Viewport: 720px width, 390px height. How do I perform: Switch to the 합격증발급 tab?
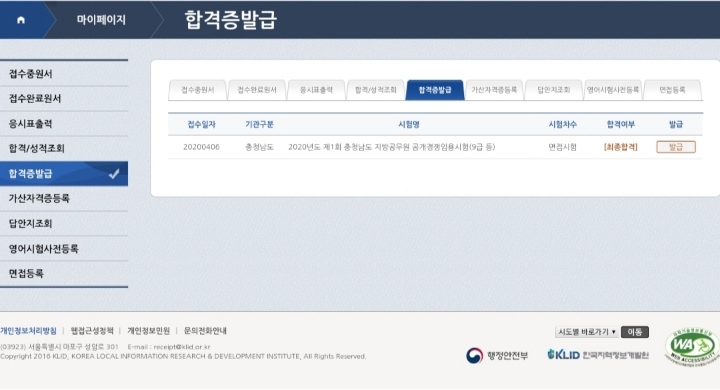[435, 90]
